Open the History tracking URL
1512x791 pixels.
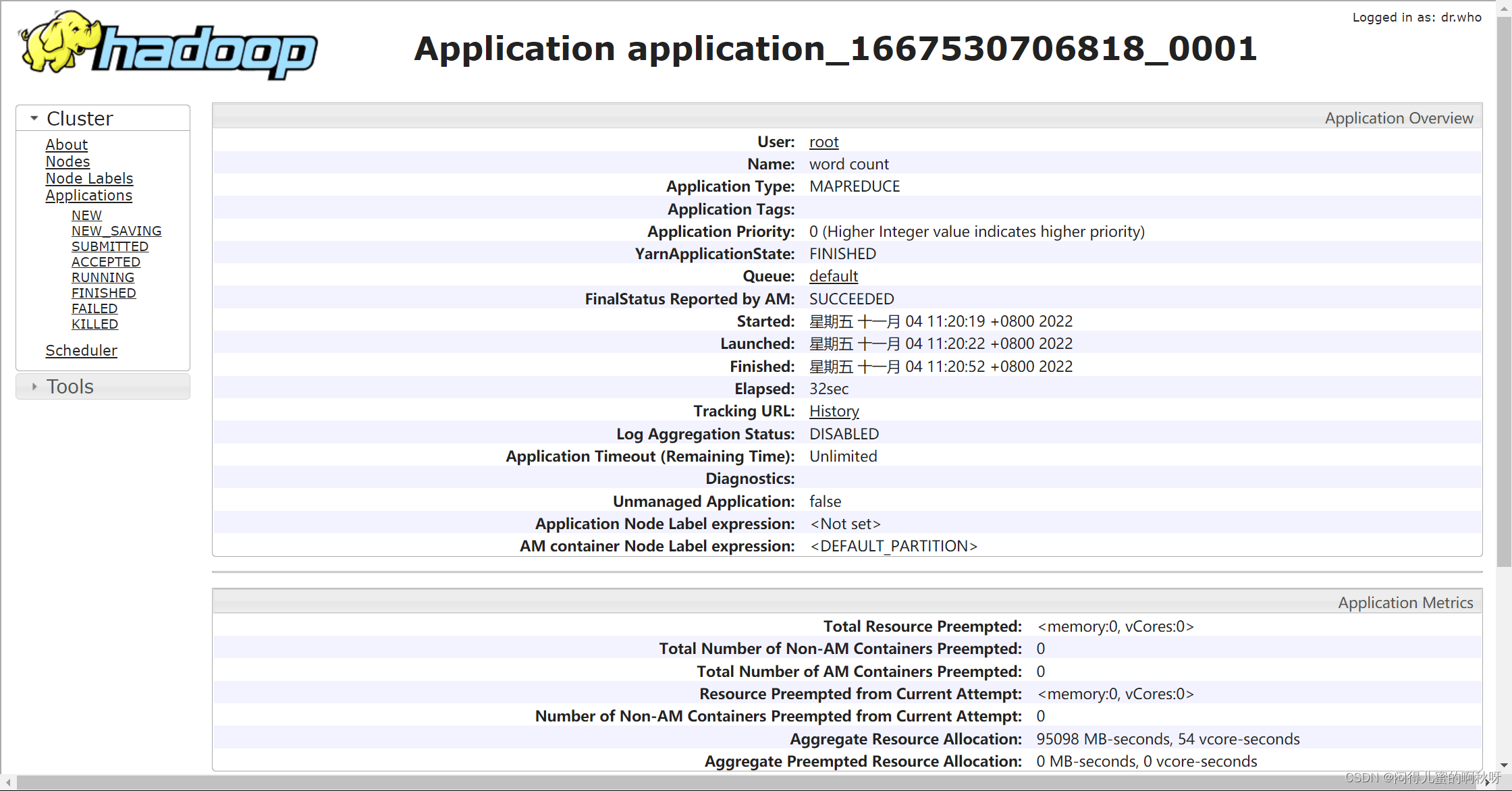point(834,411)
